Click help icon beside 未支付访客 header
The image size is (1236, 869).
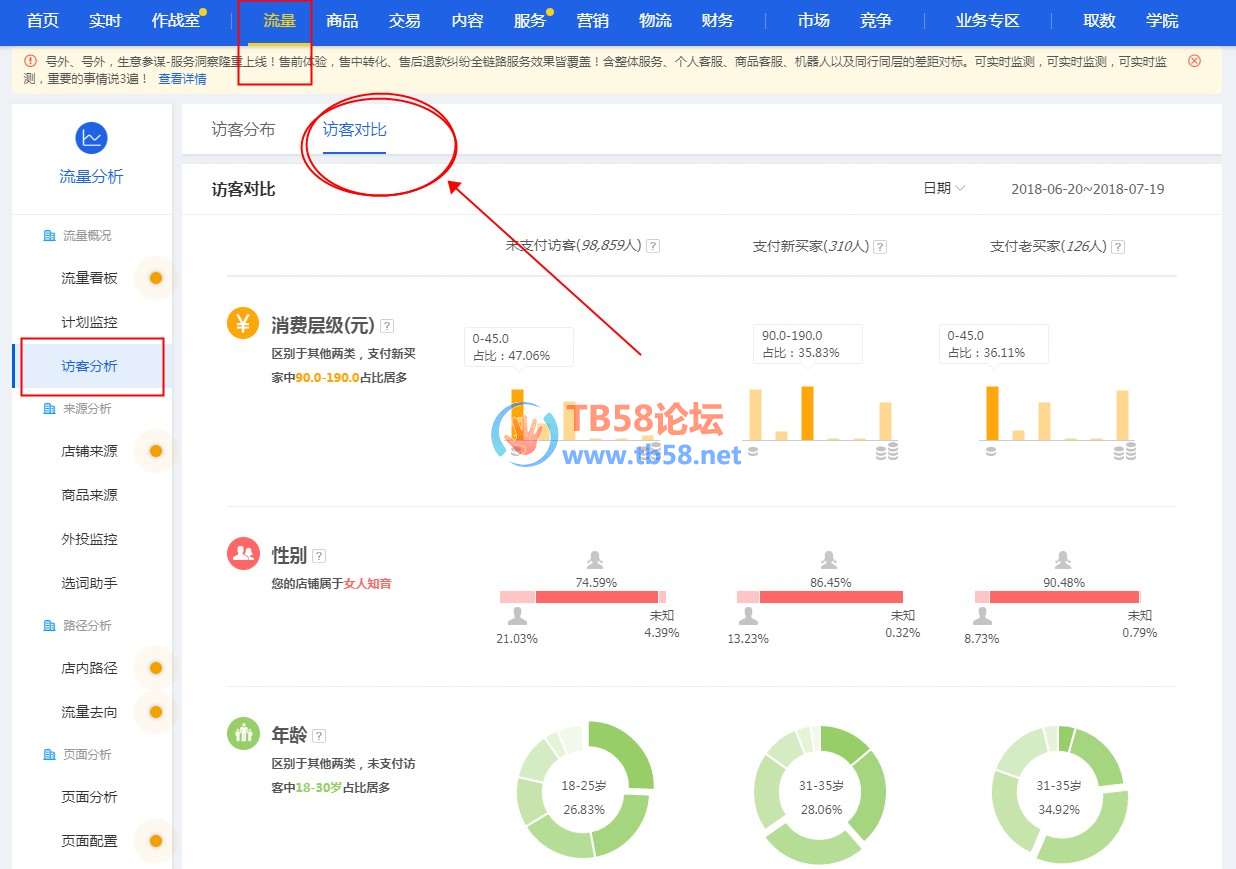click(653, 246)
